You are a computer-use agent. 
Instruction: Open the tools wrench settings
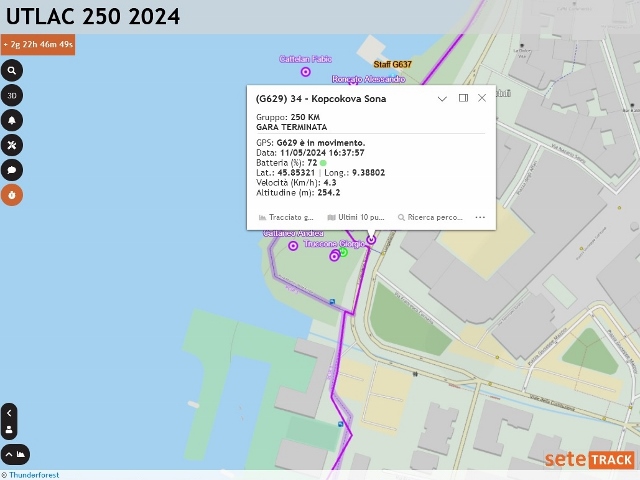pos(12,145)
